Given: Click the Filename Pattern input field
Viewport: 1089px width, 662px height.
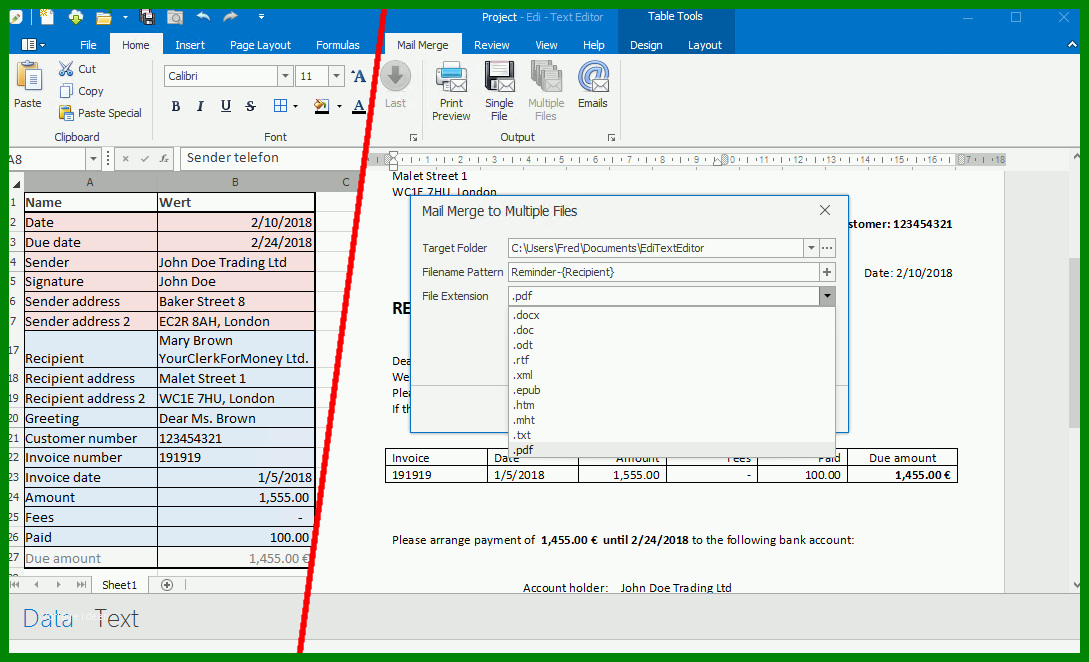Looking at the screenshot, I should 663,272.
